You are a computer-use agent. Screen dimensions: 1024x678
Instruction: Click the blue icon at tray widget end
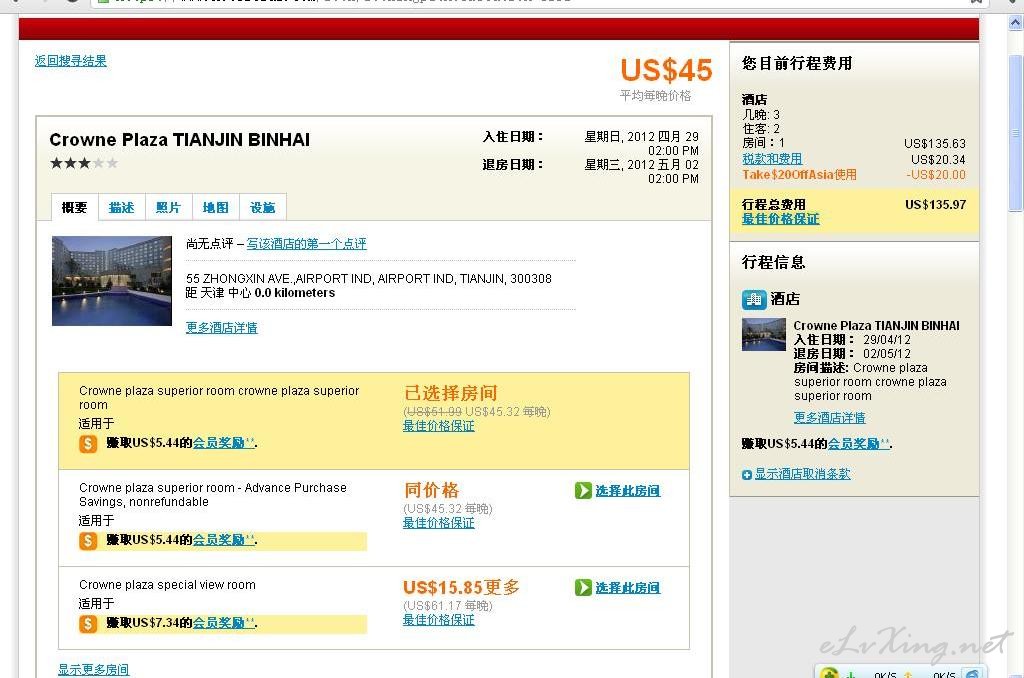(972, 673)
